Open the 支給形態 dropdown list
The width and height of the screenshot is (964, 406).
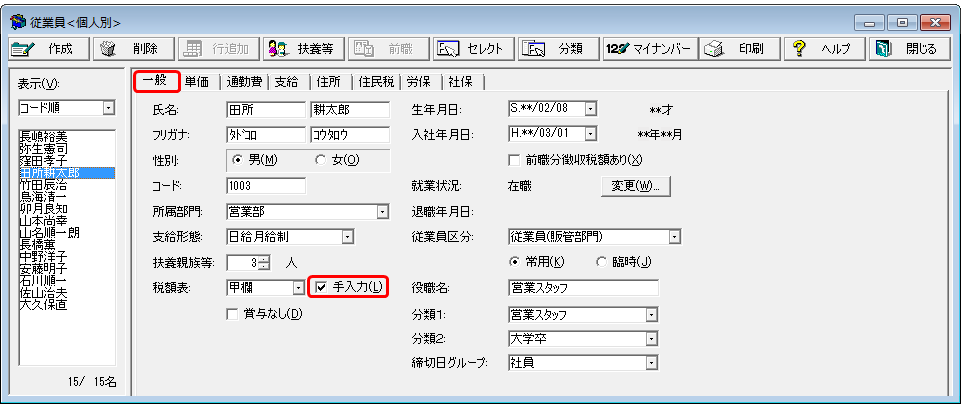(x=347, y=237)
